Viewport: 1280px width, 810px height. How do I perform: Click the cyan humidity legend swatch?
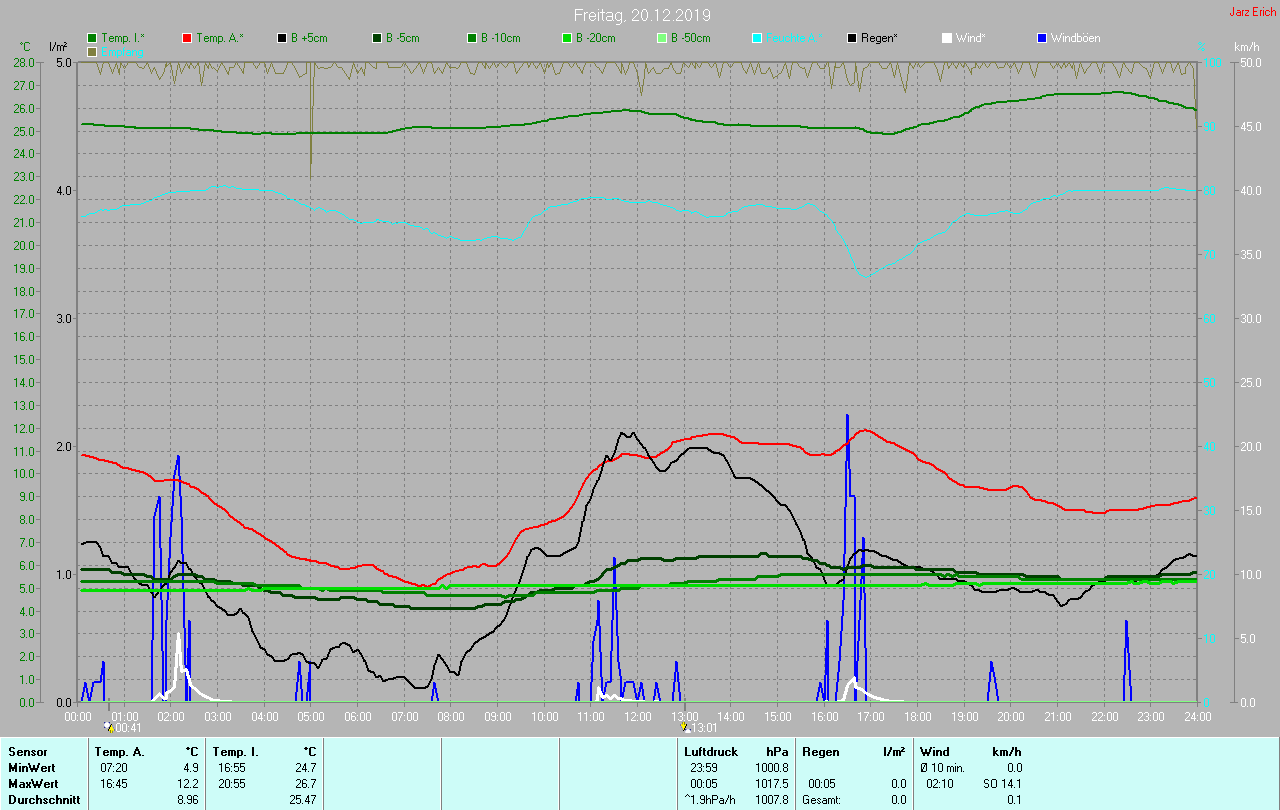pos(757,38)
